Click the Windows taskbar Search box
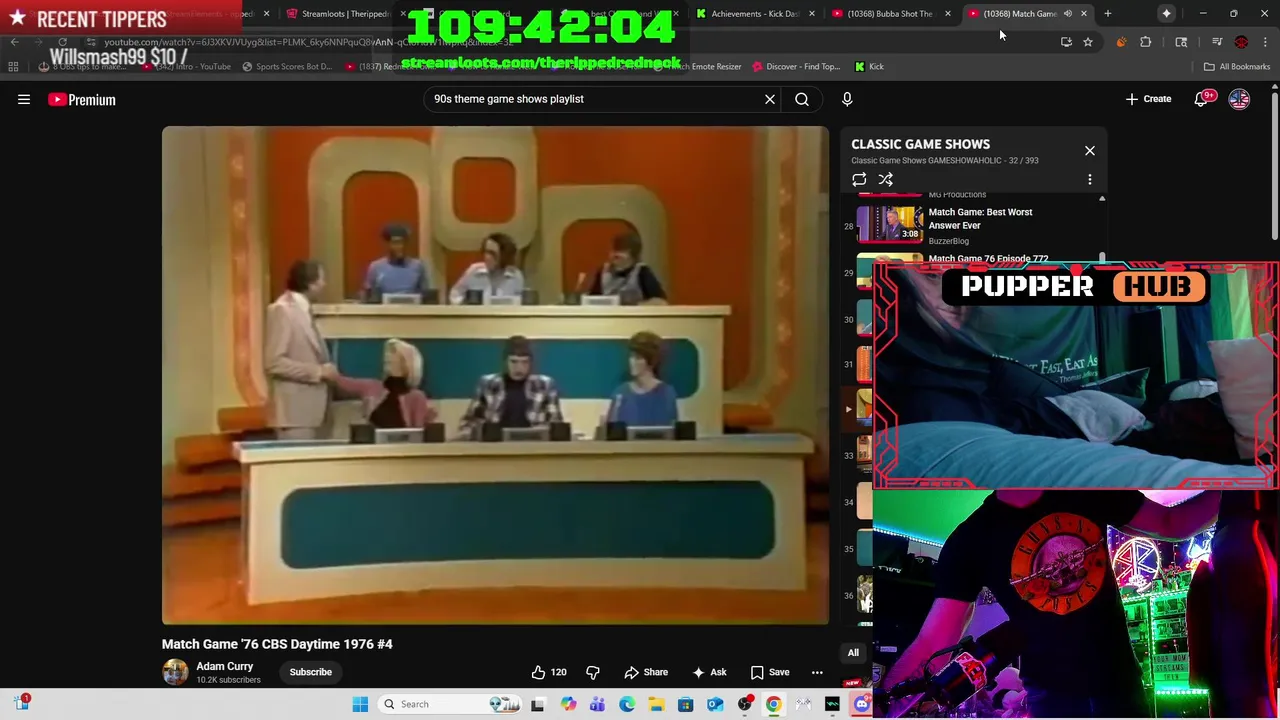This screenshot has height=720, width=1280. tap(452, 704)
